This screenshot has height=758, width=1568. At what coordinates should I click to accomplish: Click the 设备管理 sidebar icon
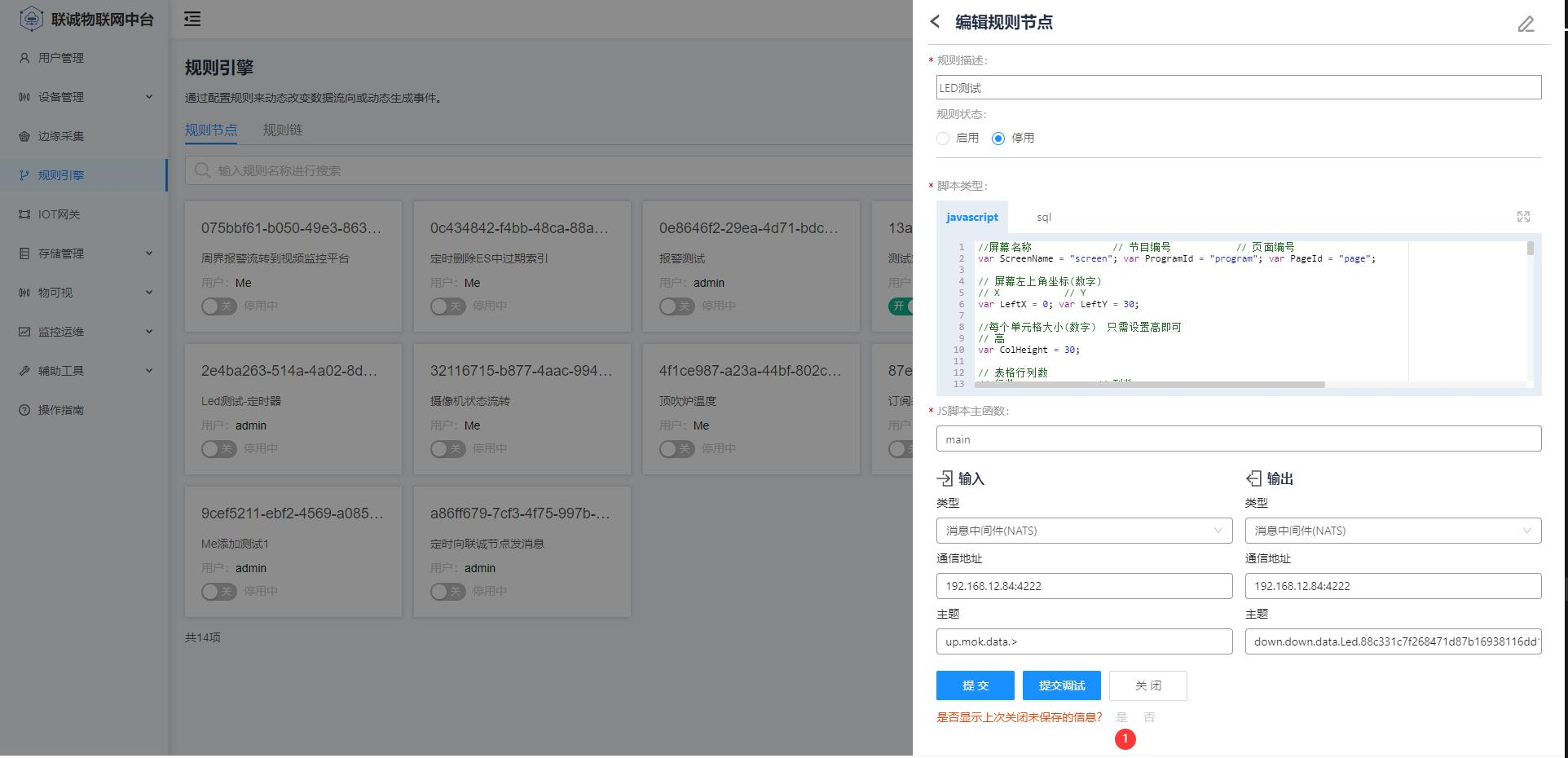[24, 97]
